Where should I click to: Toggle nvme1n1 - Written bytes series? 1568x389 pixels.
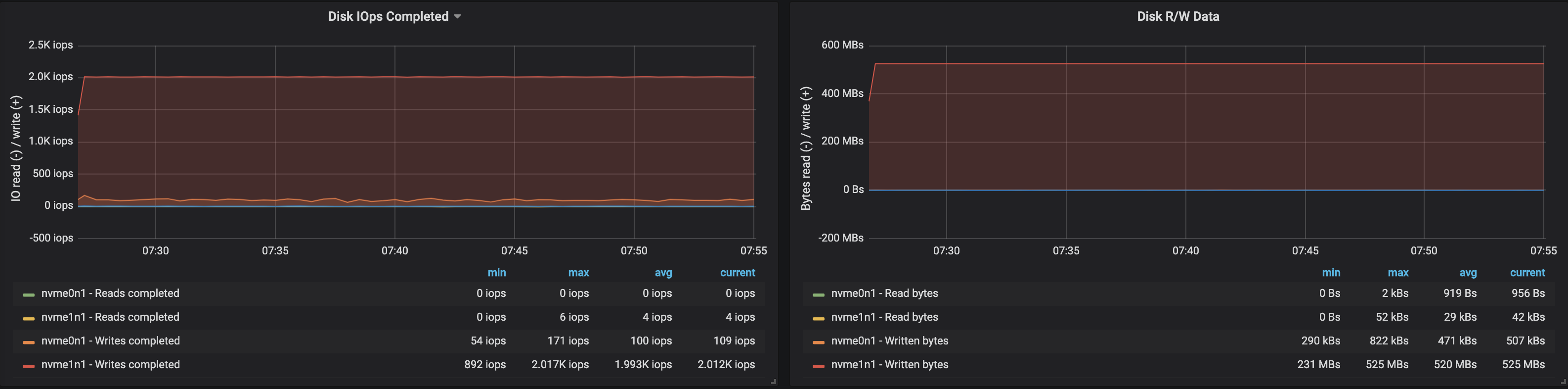tap(889, 365)
